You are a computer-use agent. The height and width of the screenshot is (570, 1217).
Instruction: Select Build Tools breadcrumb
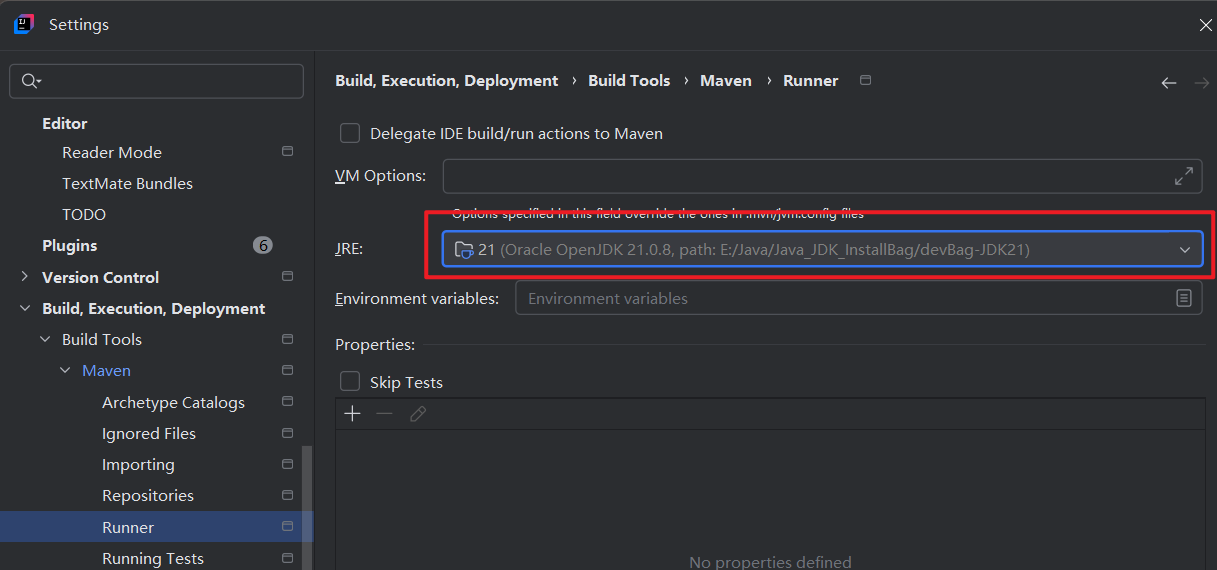tap(629, 80)
